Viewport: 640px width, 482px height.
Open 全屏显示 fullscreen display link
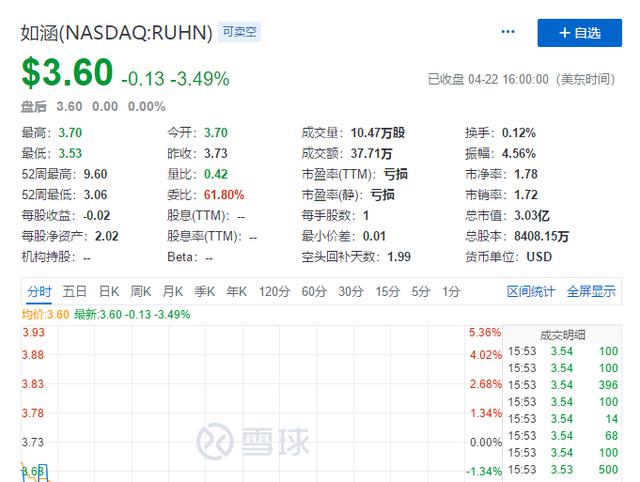tap(591, 291)
